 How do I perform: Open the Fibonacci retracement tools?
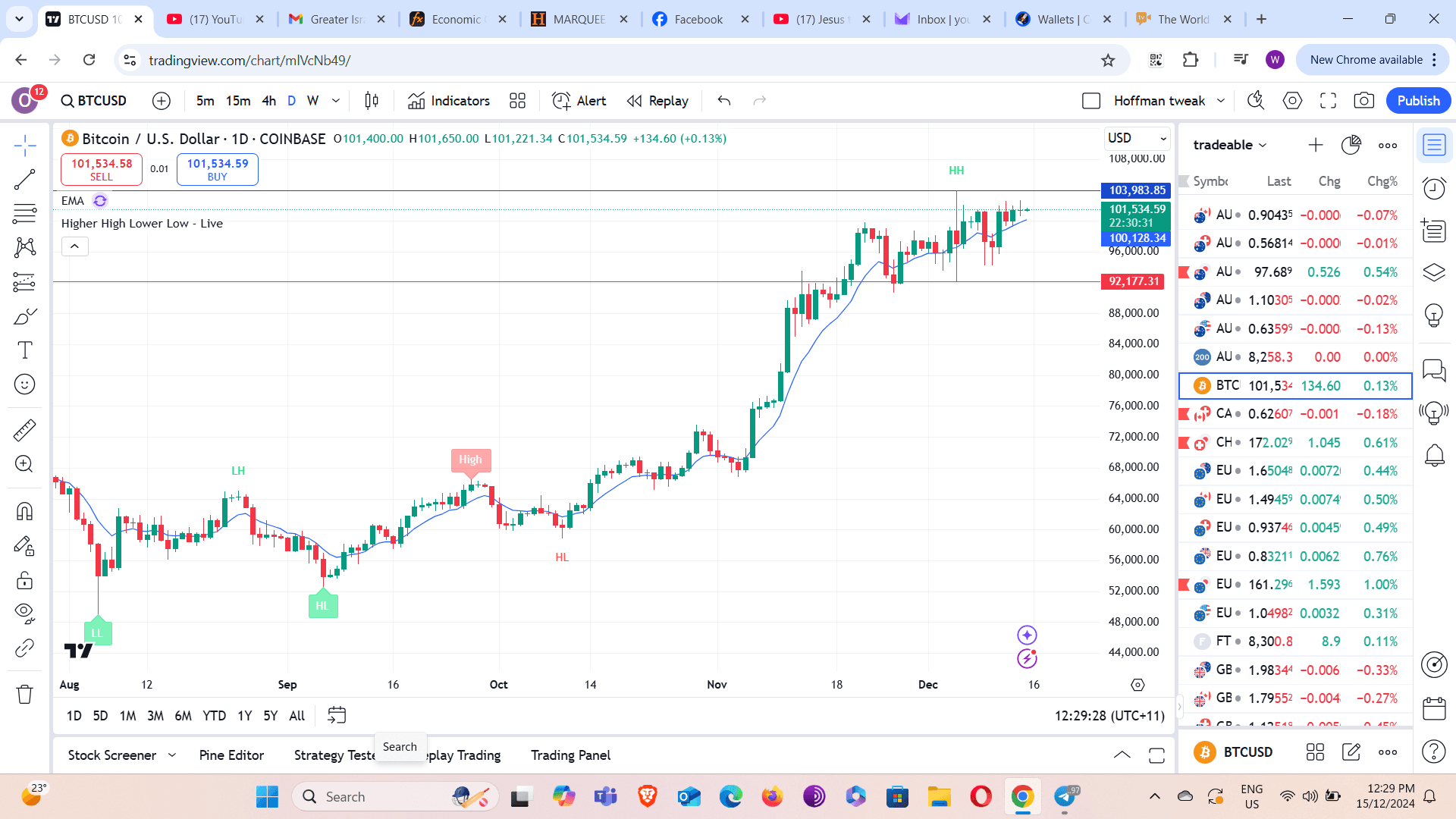coord(25,214)
